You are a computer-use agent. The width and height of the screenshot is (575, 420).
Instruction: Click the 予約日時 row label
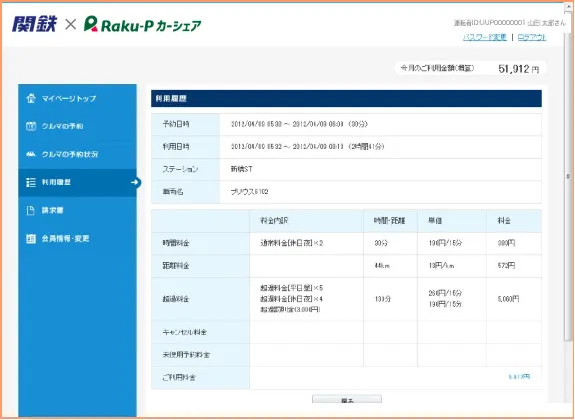[x=176, y=124]
